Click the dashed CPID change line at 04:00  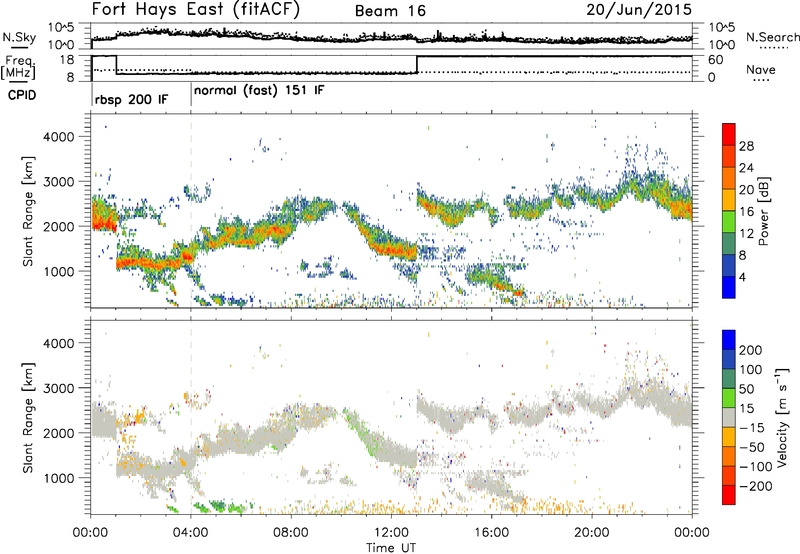point(191,211)
